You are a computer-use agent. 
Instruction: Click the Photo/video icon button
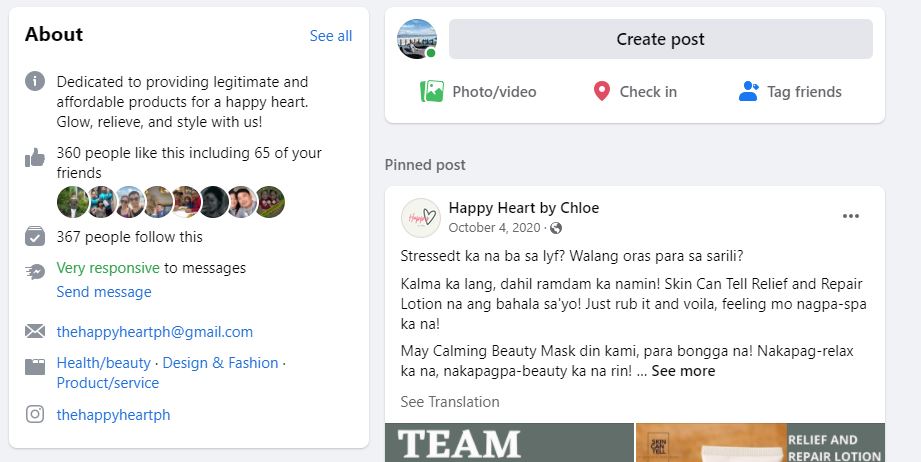478,92
